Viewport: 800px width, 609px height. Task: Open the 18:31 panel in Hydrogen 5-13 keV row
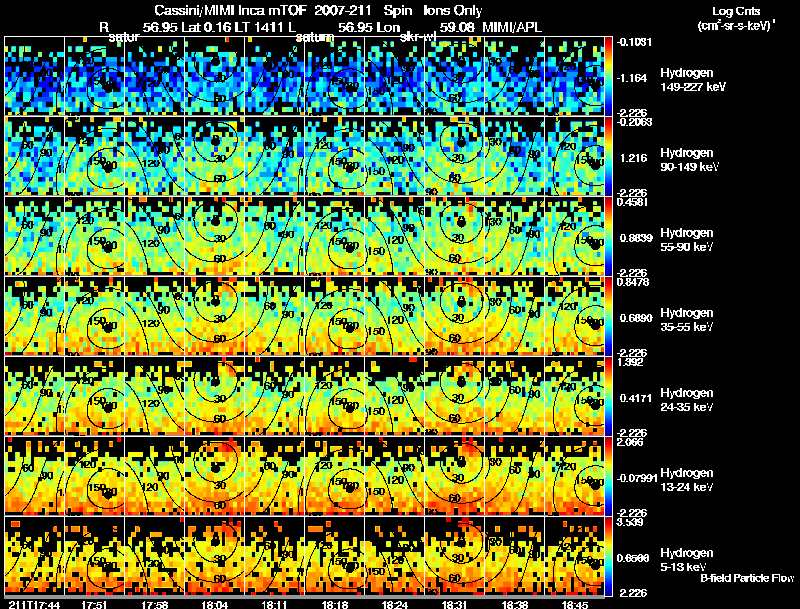point(455,556)
